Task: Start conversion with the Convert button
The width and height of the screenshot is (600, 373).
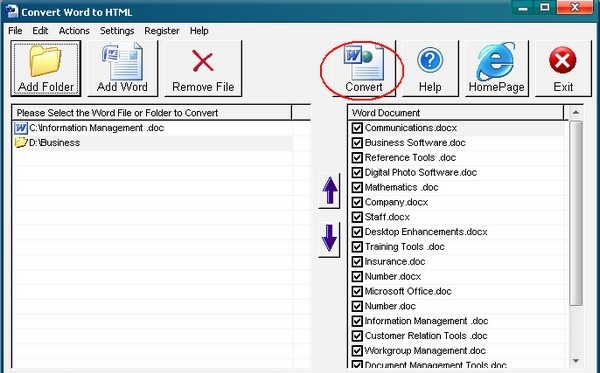Action: pyautogui.click(x=364, y=68)
